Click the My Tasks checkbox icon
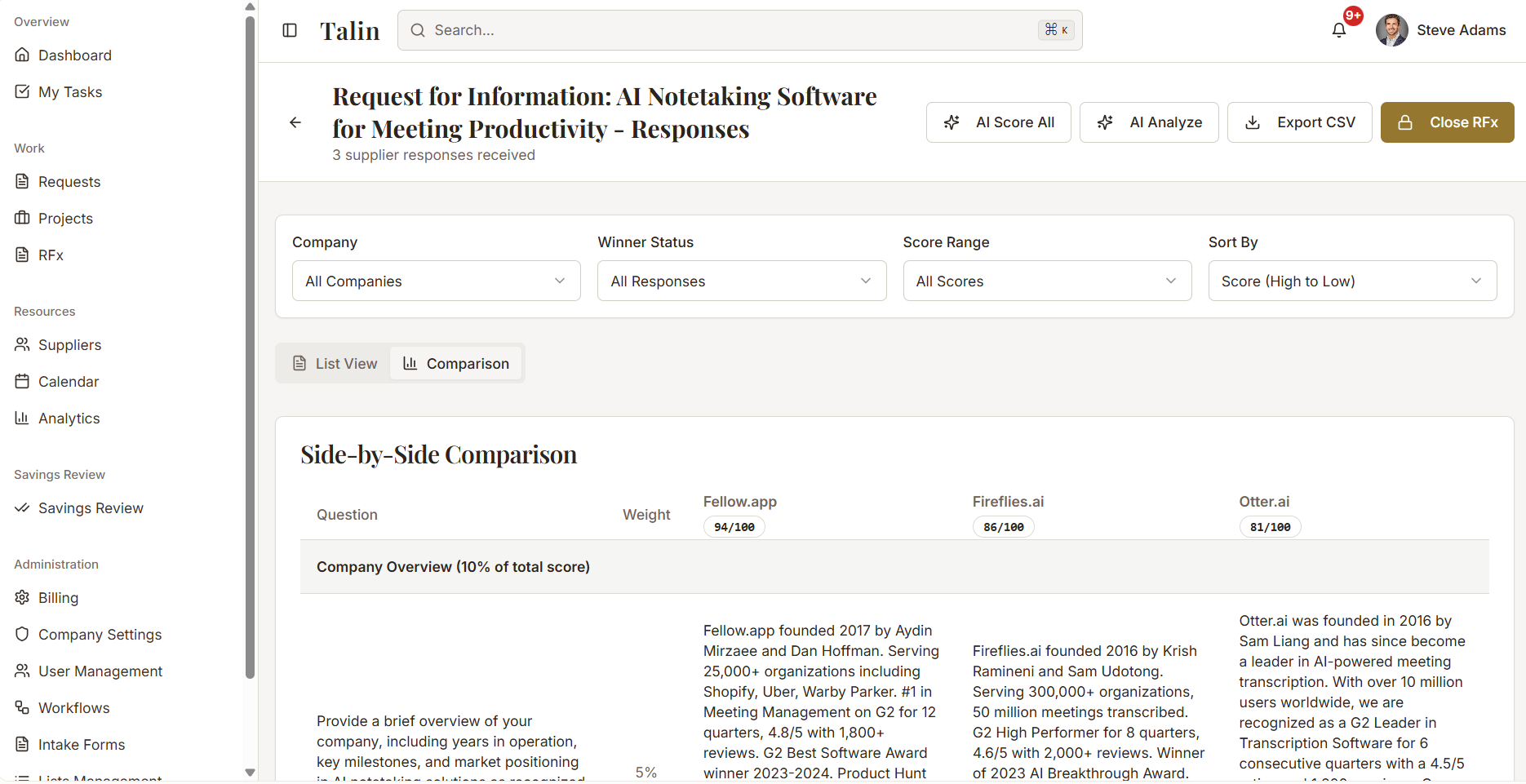This screenshot has height=784, width=1526. [x=22, y=91]
